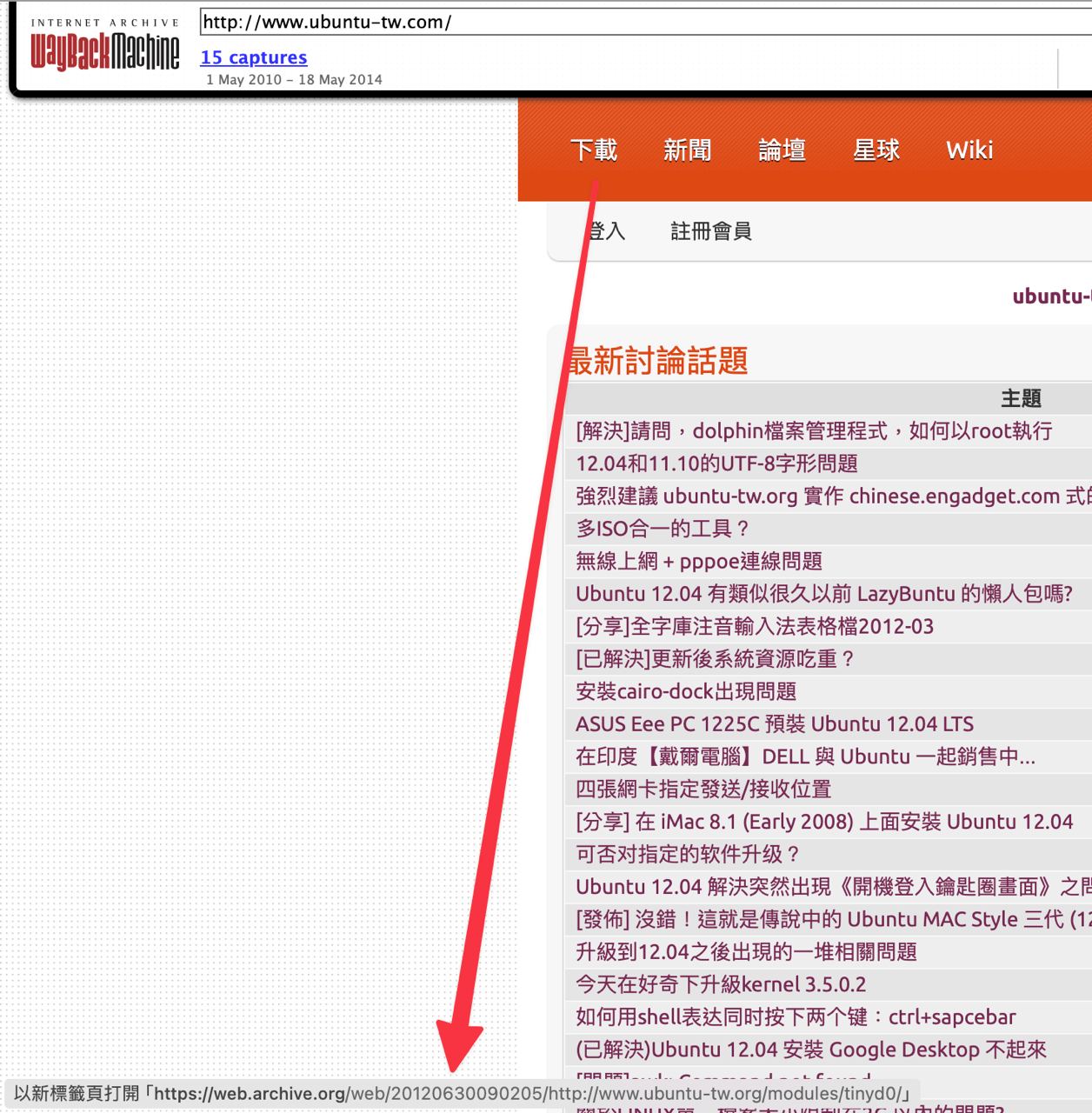Open the 多ISO合一的工具 topic
The height and width of the screenshot is (1113, 1092).
pyautogui.click(x=663, y=529)
